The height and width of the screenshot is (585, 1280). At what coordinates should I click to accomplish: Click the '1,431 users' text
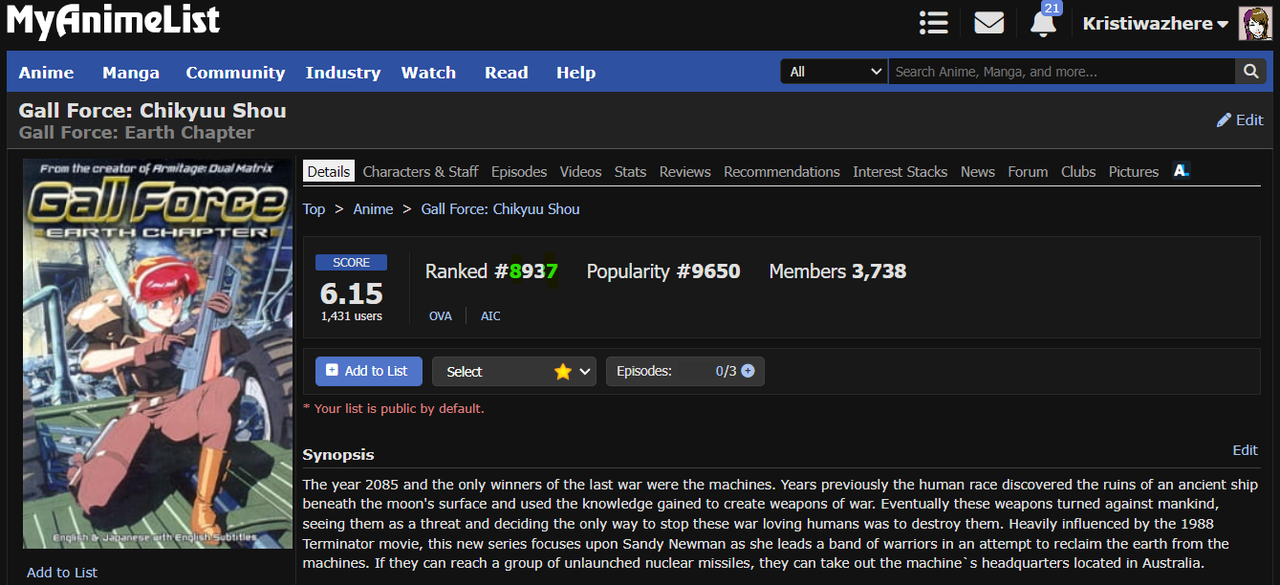tap(351, 316)
